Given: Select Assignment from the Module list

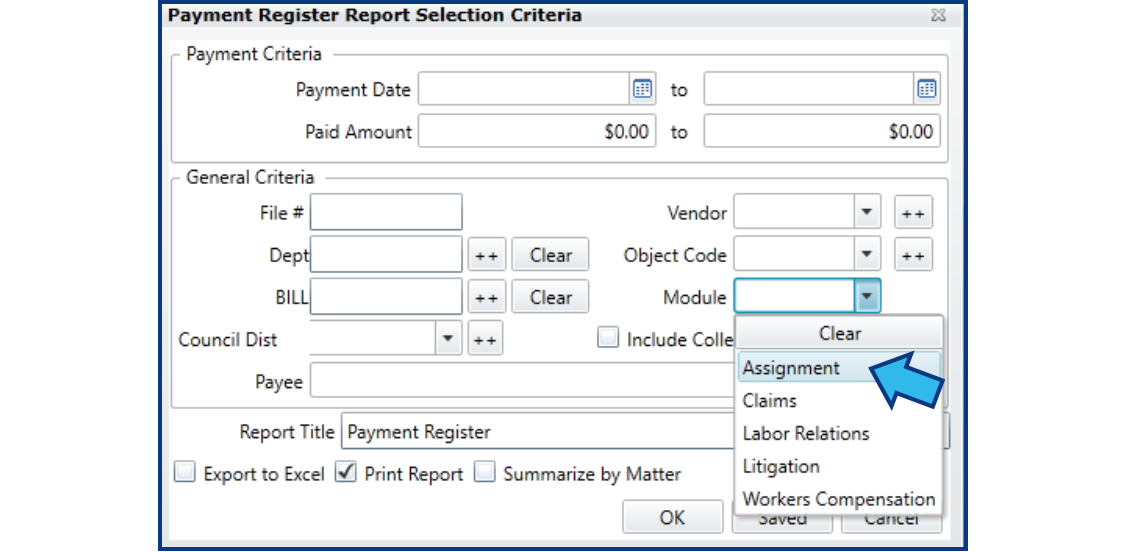Looking at the screenshot, I should [839, 368].
